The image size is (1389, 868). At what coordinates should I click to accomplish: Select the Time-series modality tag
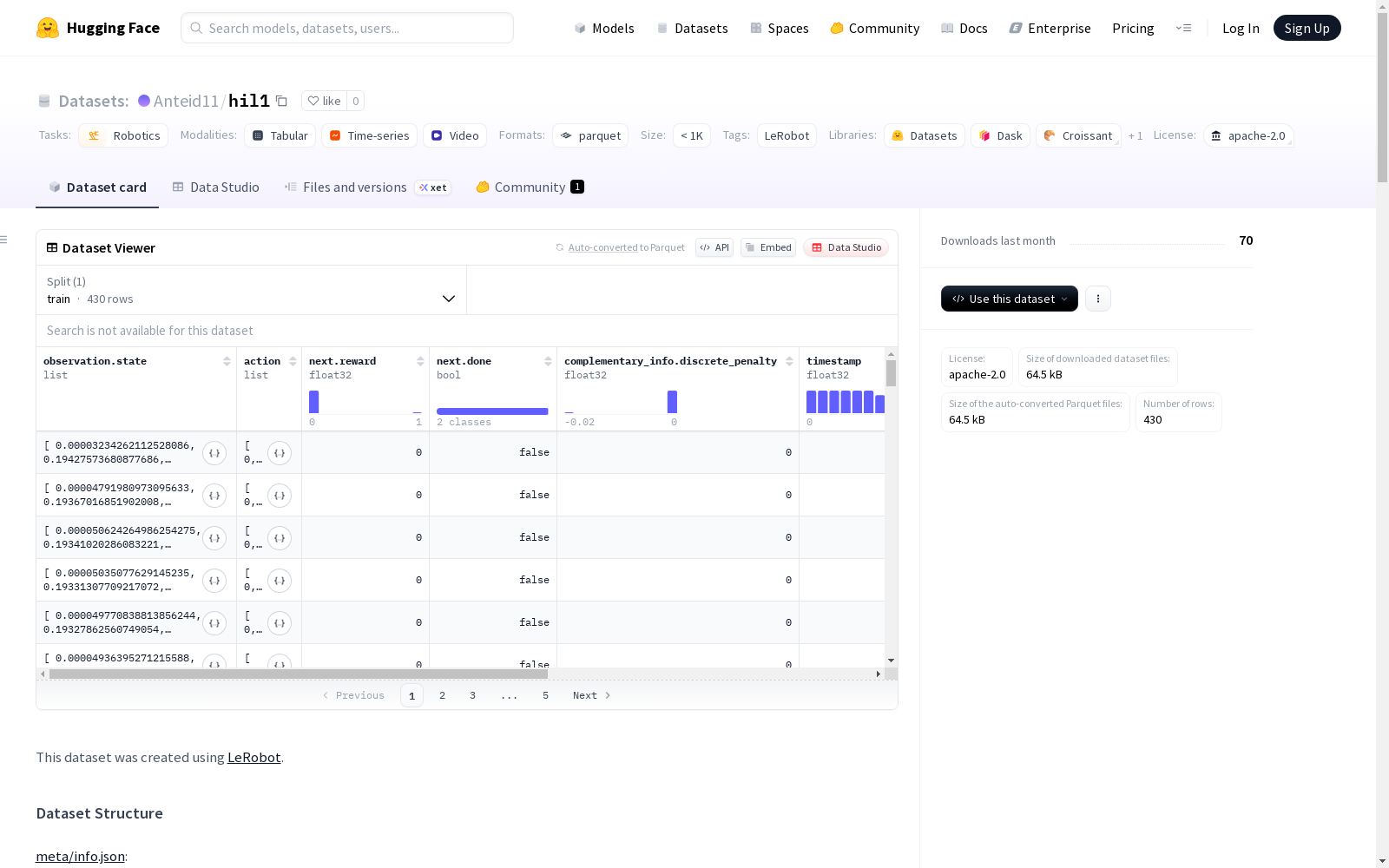pyautogui.click(x=370, y=135)
